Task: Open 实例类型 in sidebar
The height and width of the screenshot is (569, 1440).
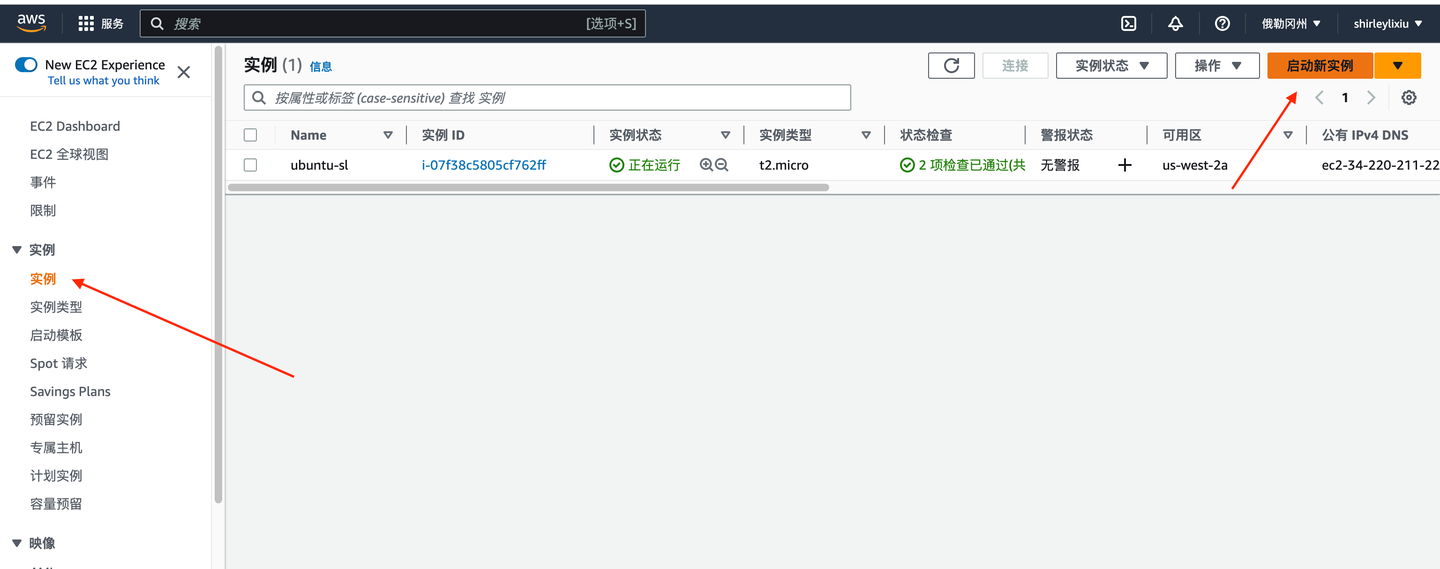Action: coord(56,307)
